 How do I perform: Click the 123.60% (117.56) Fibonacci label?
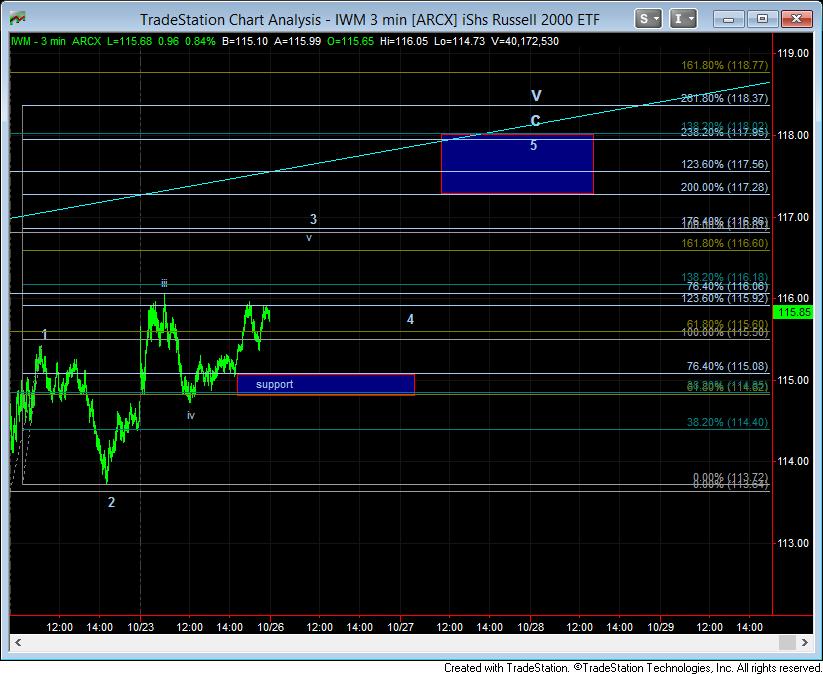(x=724, y=164)
